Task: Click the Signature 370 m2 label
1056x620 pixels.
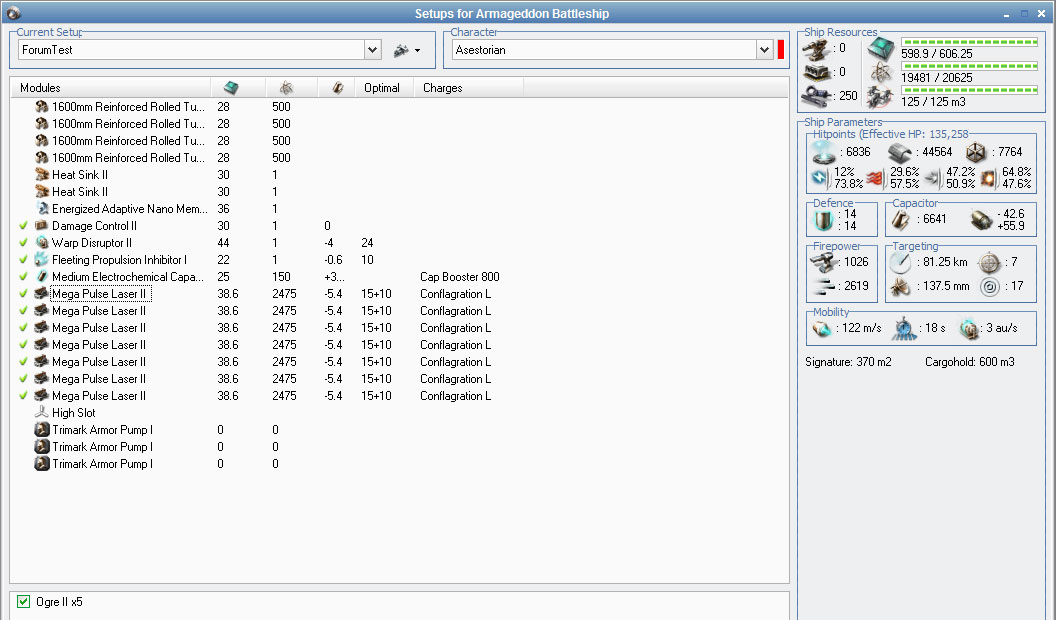Action: click(849, 362)
